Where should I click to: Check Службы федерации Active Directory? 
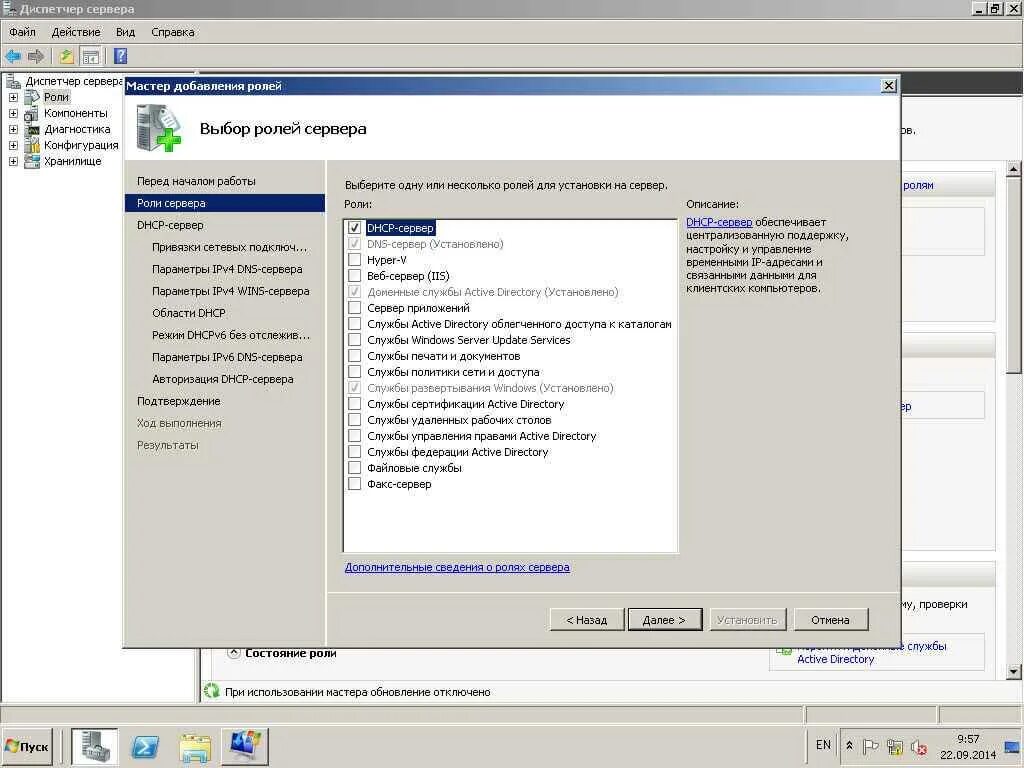coord(354,452)
